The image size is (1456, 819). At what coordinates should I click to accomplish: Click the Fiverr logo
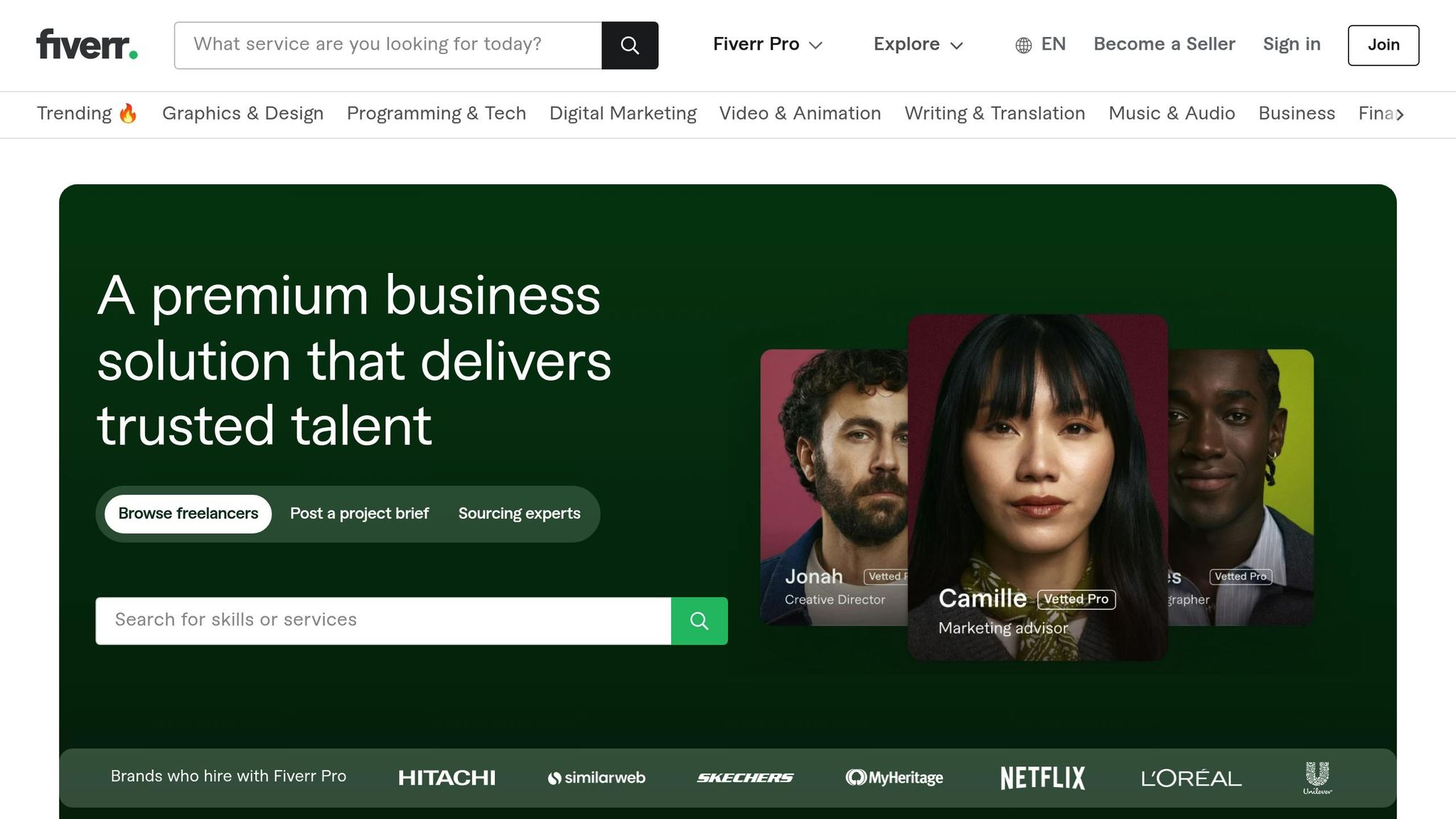click(x=85, y=44)
